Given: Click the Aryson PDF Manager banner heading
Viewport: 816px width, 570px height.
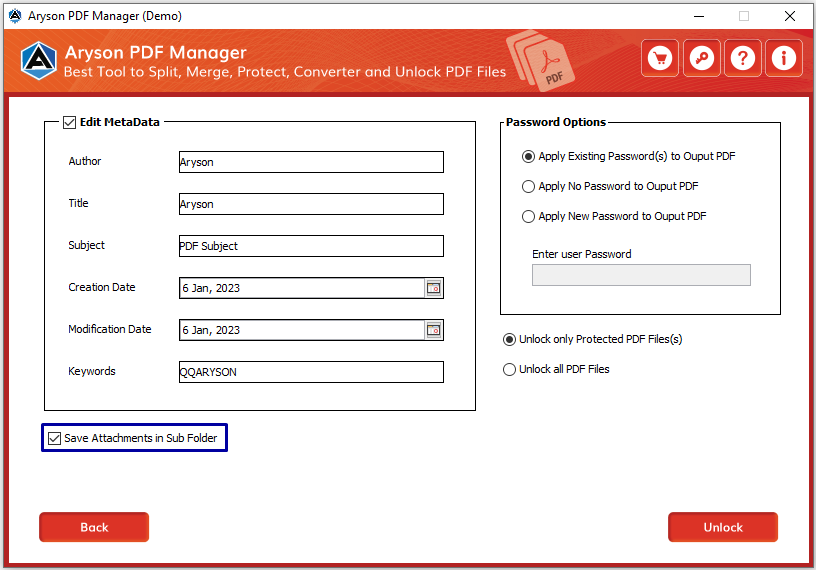Looking at the screenshot, I should (x=156, y=53).
